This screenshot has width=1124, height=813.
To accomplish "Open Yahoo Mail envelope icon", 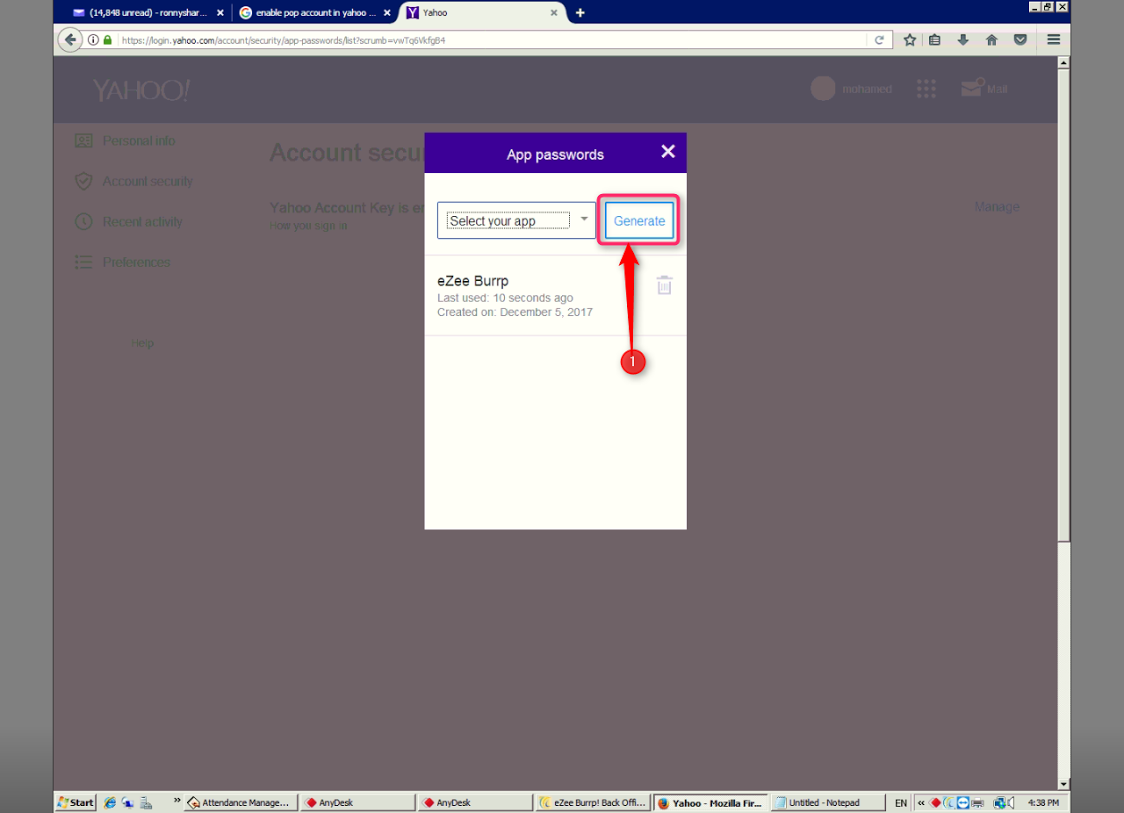I will click(x=973, y=87).
